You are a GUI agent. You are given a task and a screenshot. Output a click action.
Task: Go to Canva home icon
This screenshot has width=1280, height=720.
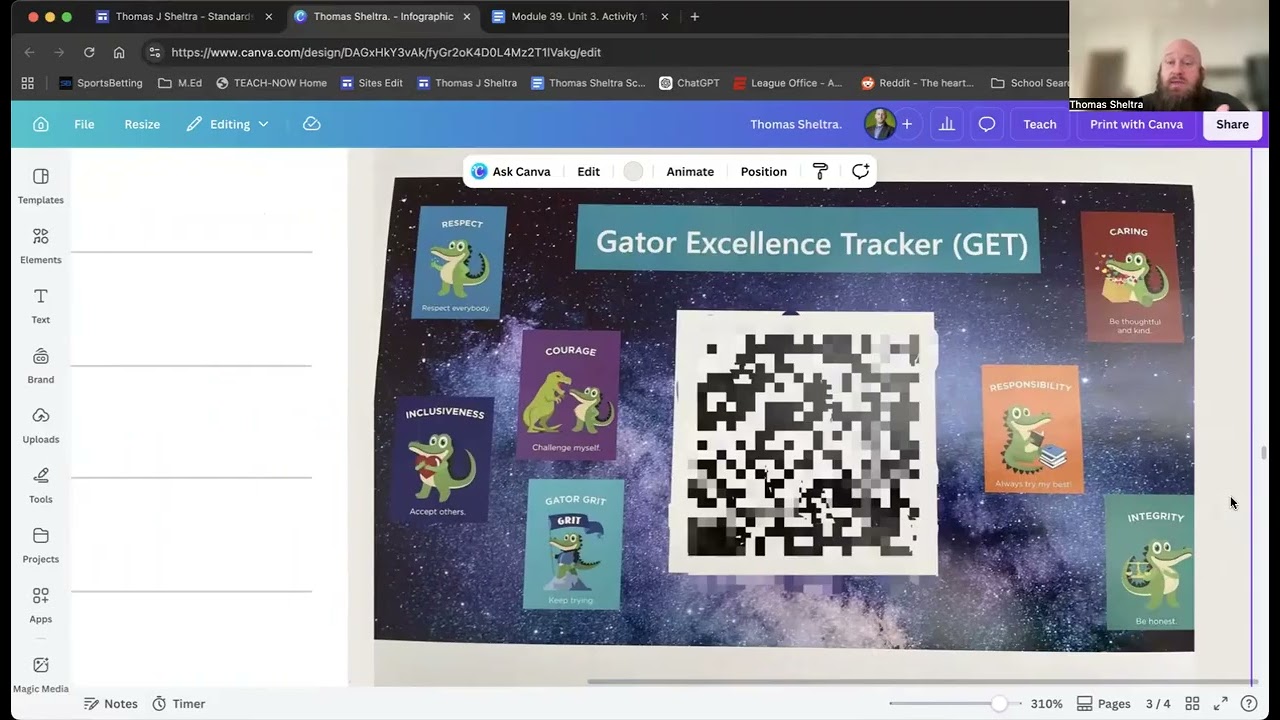(x=41, y=124)
